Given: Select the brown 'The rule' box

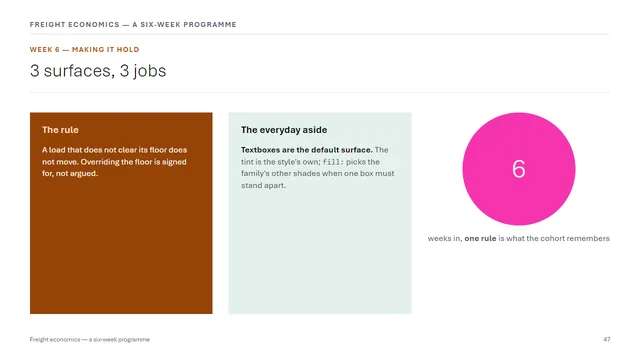Looking at the screenshot, I should pos(121,213).
